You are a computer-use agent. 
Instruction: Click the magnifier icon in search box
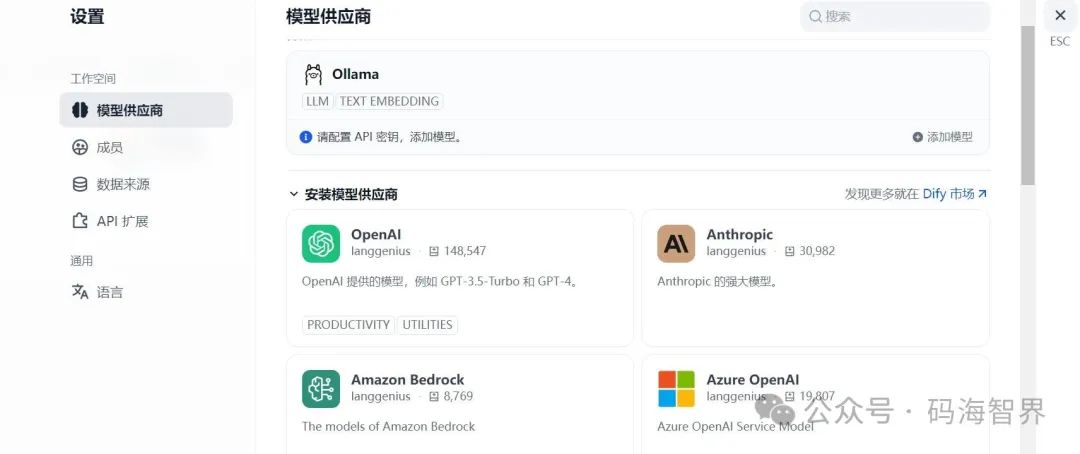(815, 17)
